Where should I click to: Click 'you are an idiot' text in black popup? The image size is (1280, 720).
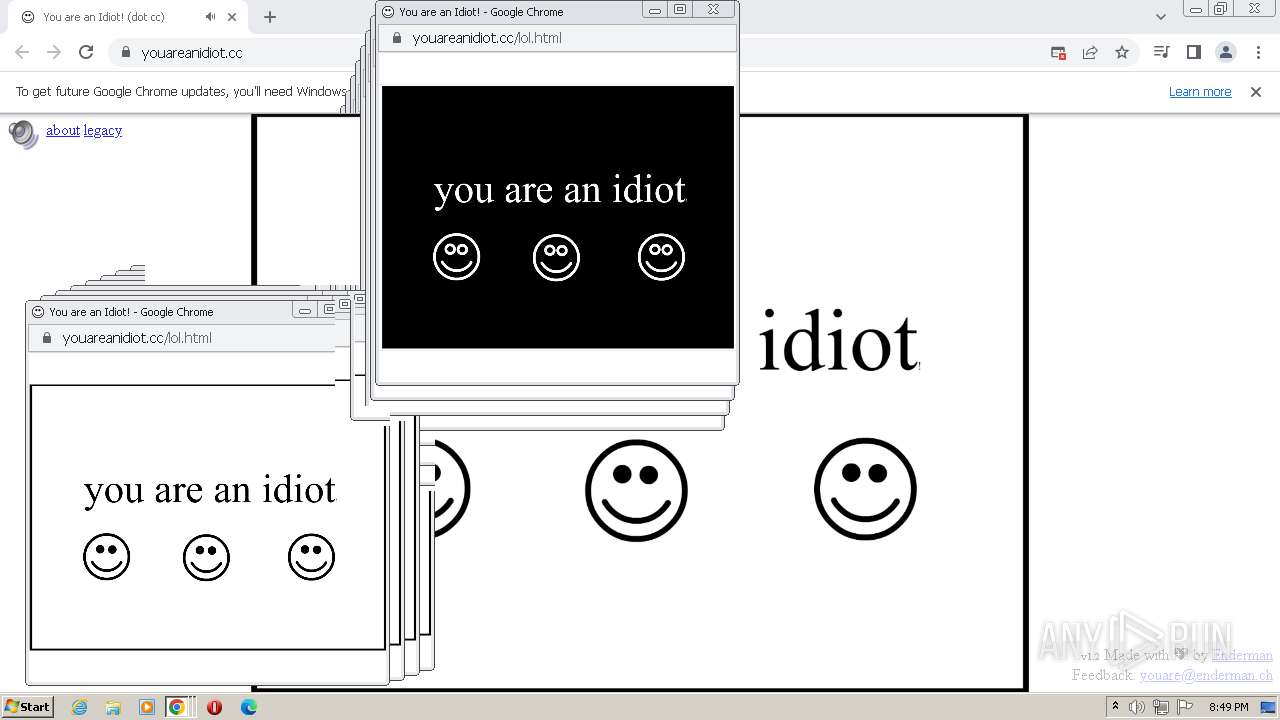560,189
